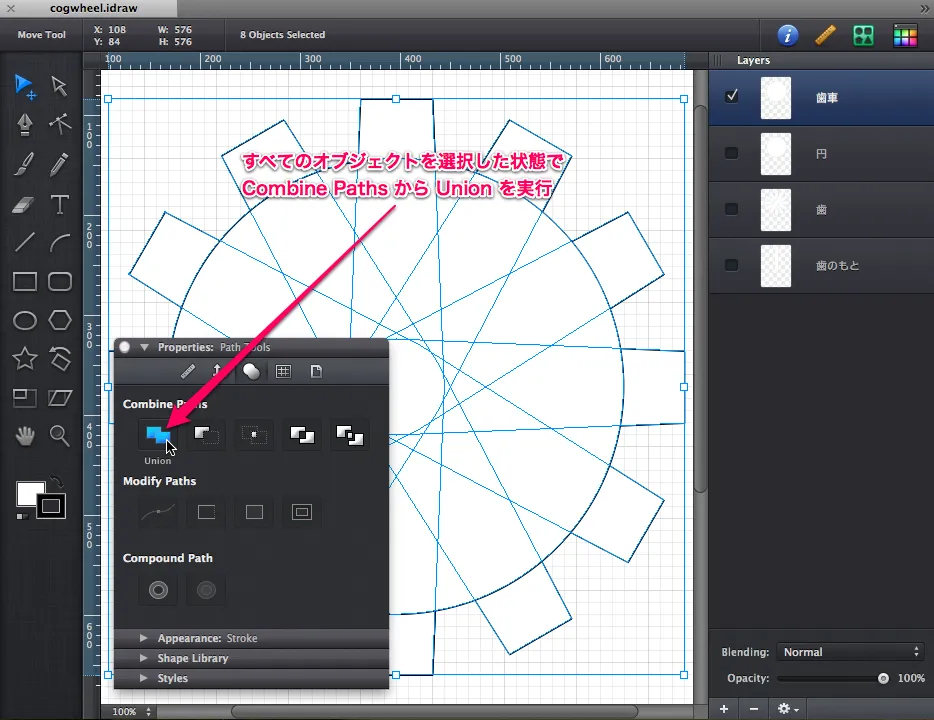Open the Info inspector icon
Viewport: 934px width, 720px height.
788,35
